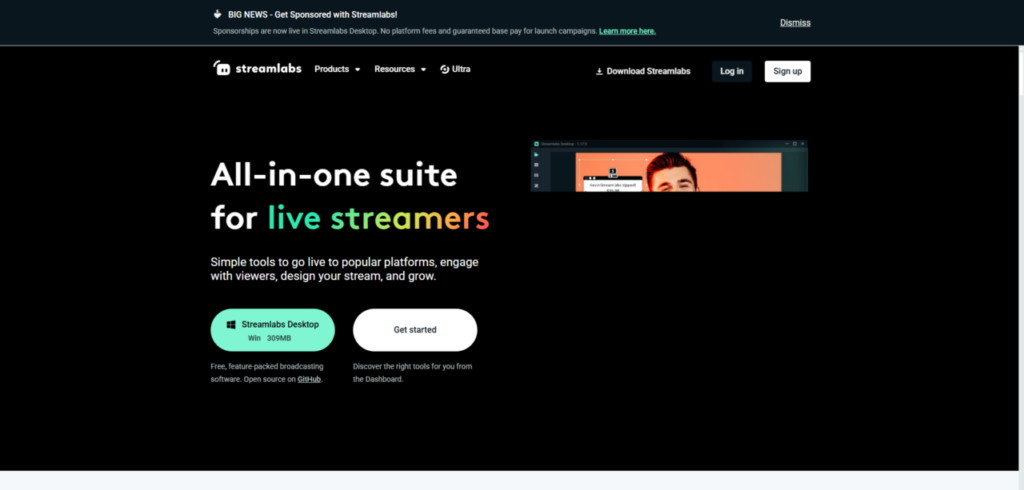Screen dimensions: 1024x490
Task: Open the GitHub link
Action: [x=309, y=379]
